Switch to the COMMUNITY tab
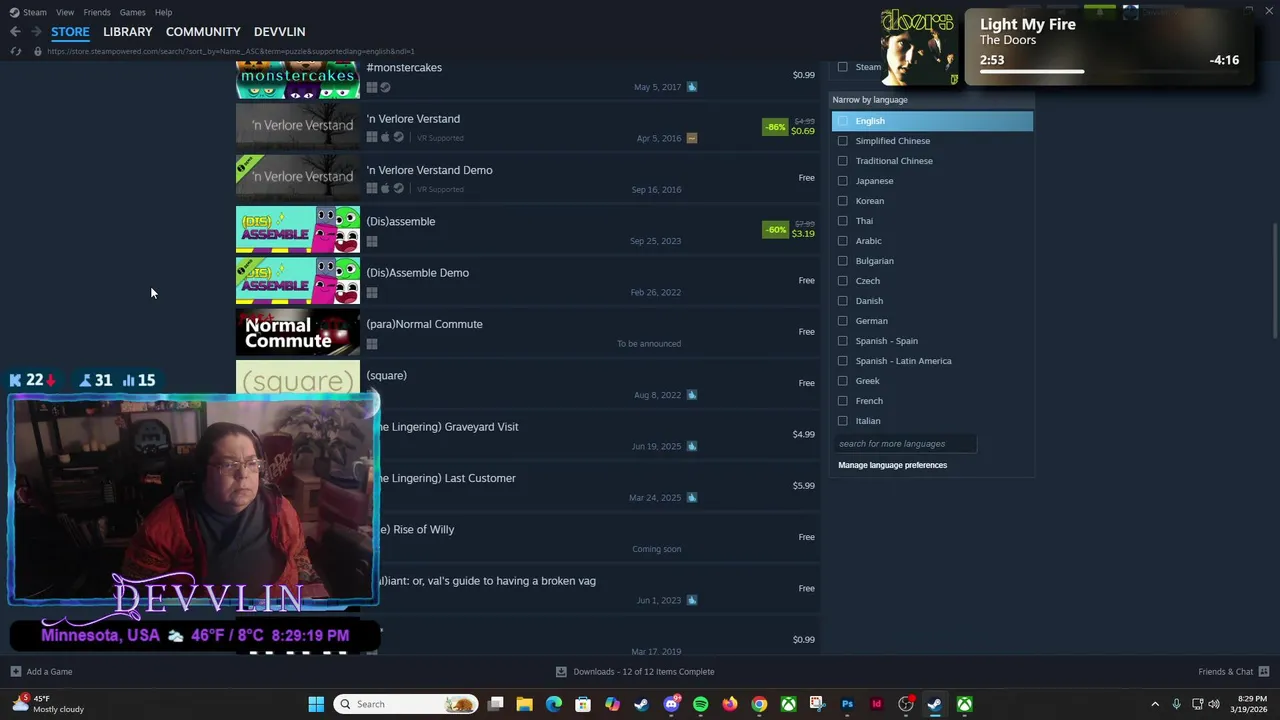 (203, 32)
